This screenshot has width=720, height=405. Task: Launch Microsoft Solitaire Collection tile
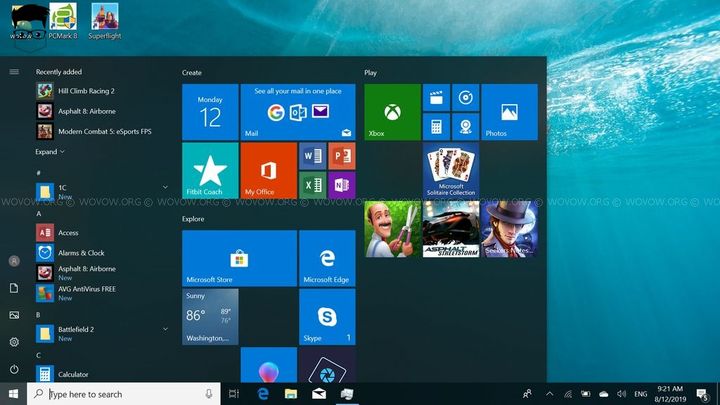450,170
